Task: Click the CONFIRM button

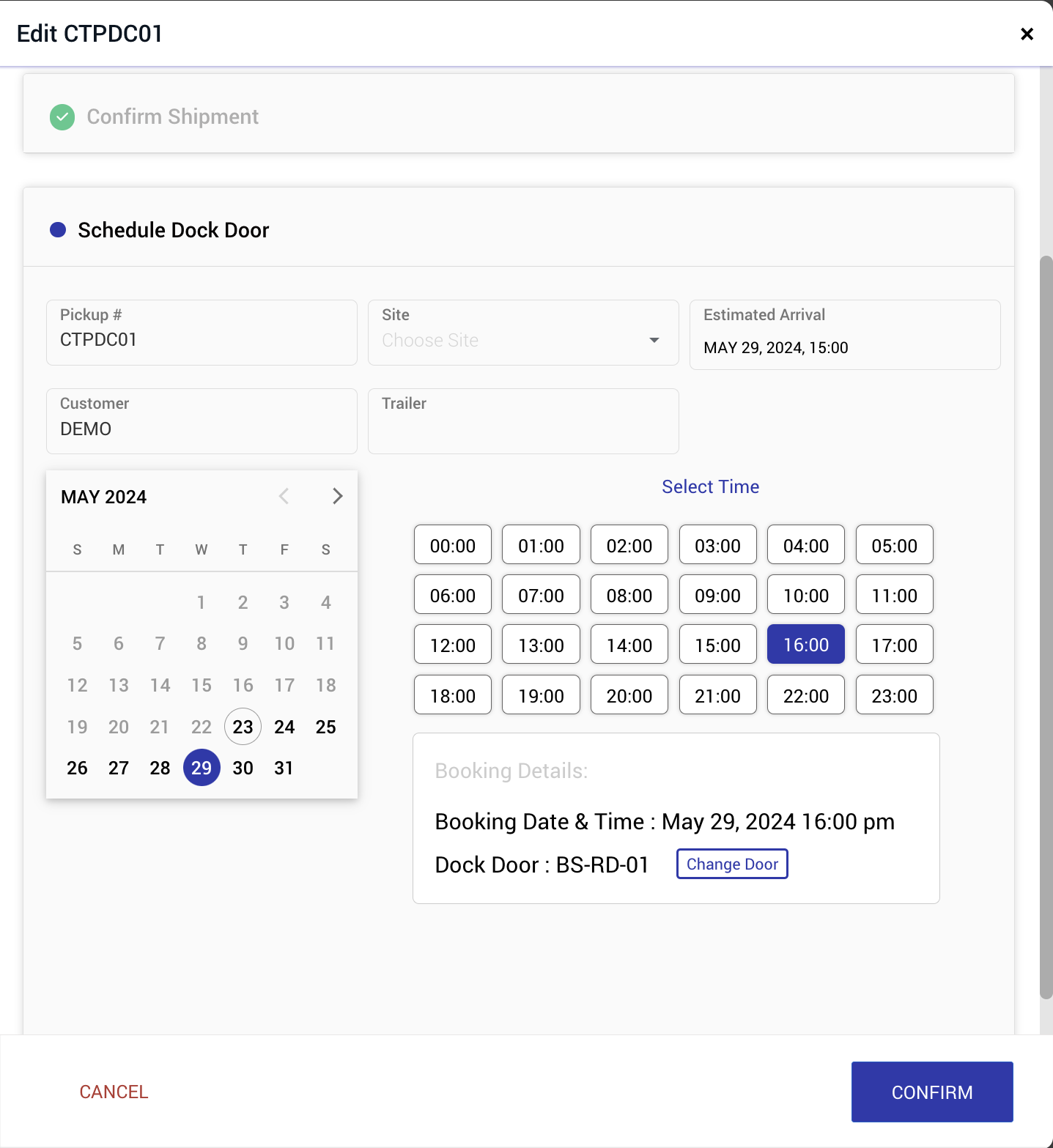Action: click(x=932, y=1092)
